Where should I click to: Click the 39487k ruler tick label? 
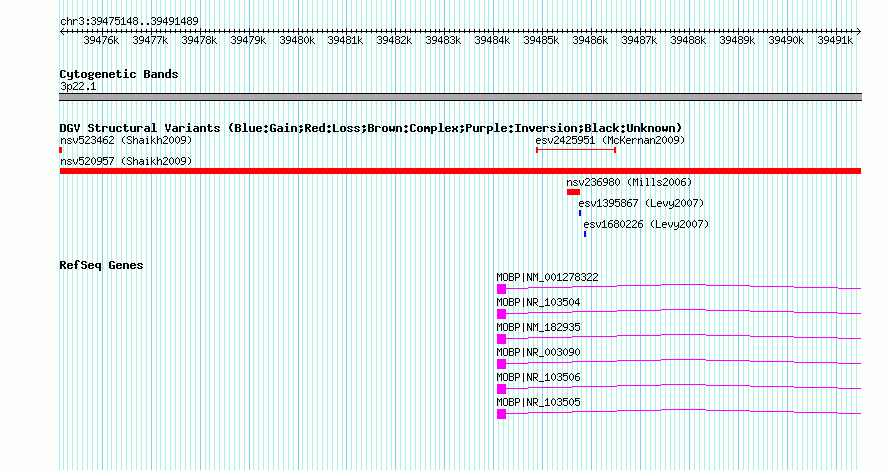(x=639, y=40)
